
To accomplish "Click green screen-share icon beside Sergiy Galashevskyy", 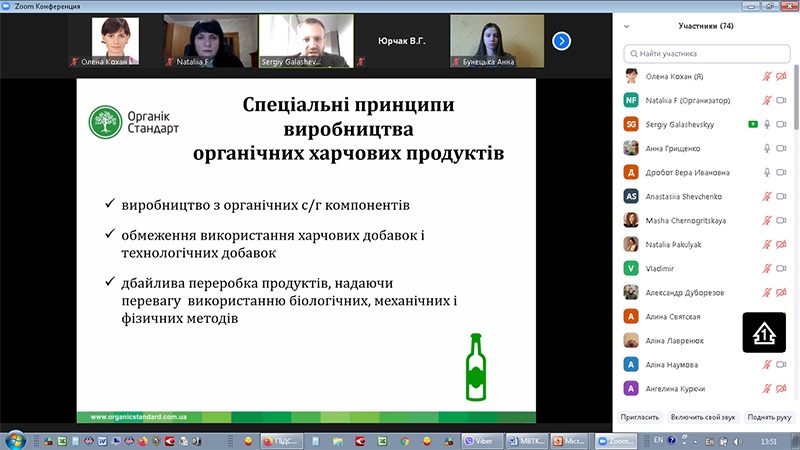I will click(x=753, y=124).
